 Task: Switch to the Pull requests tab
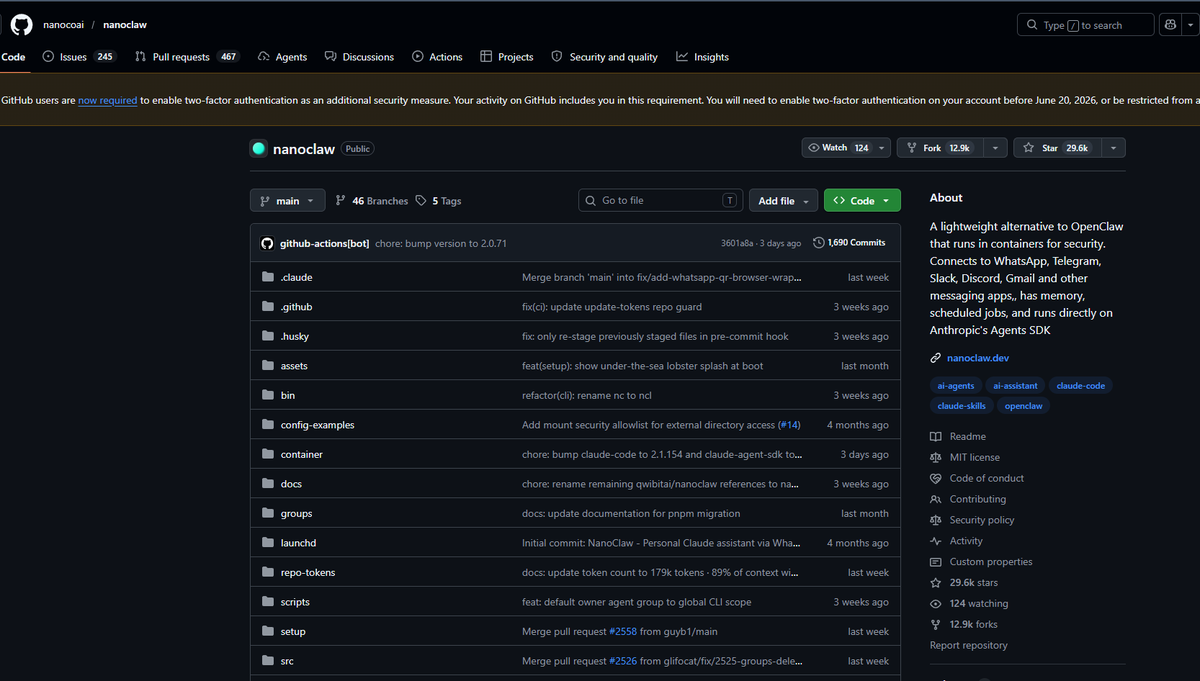point(186,57)
